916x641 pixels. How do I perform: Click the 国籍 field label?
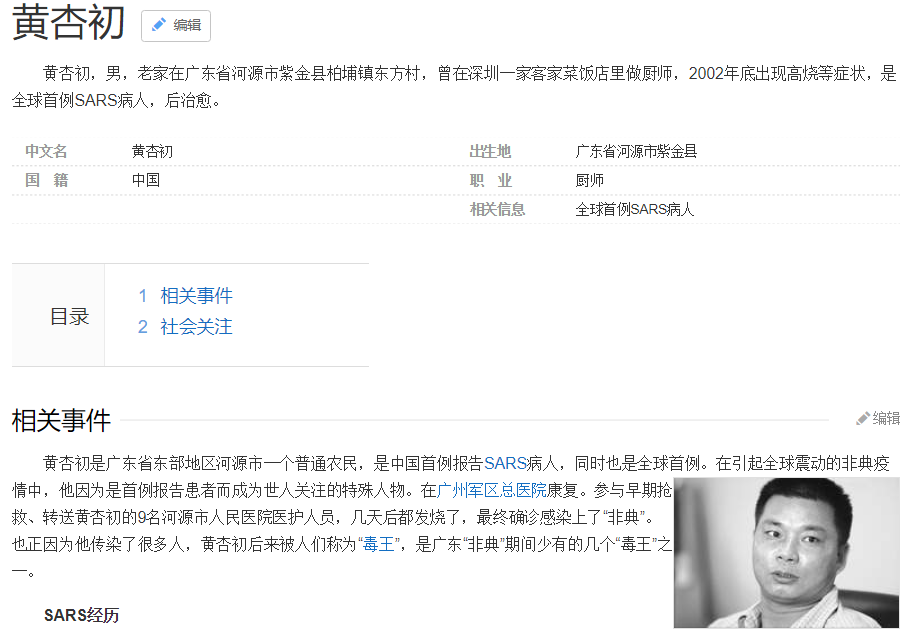click(x=47, y=180)
